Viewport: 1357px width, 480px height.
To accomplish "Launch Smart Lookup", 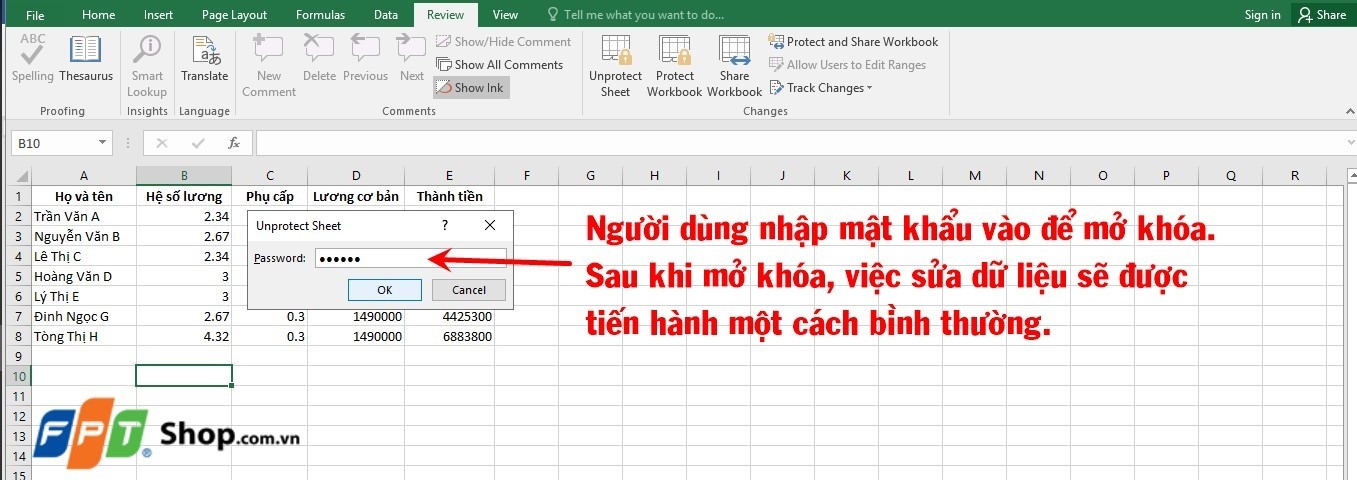I will coord(147,66).
